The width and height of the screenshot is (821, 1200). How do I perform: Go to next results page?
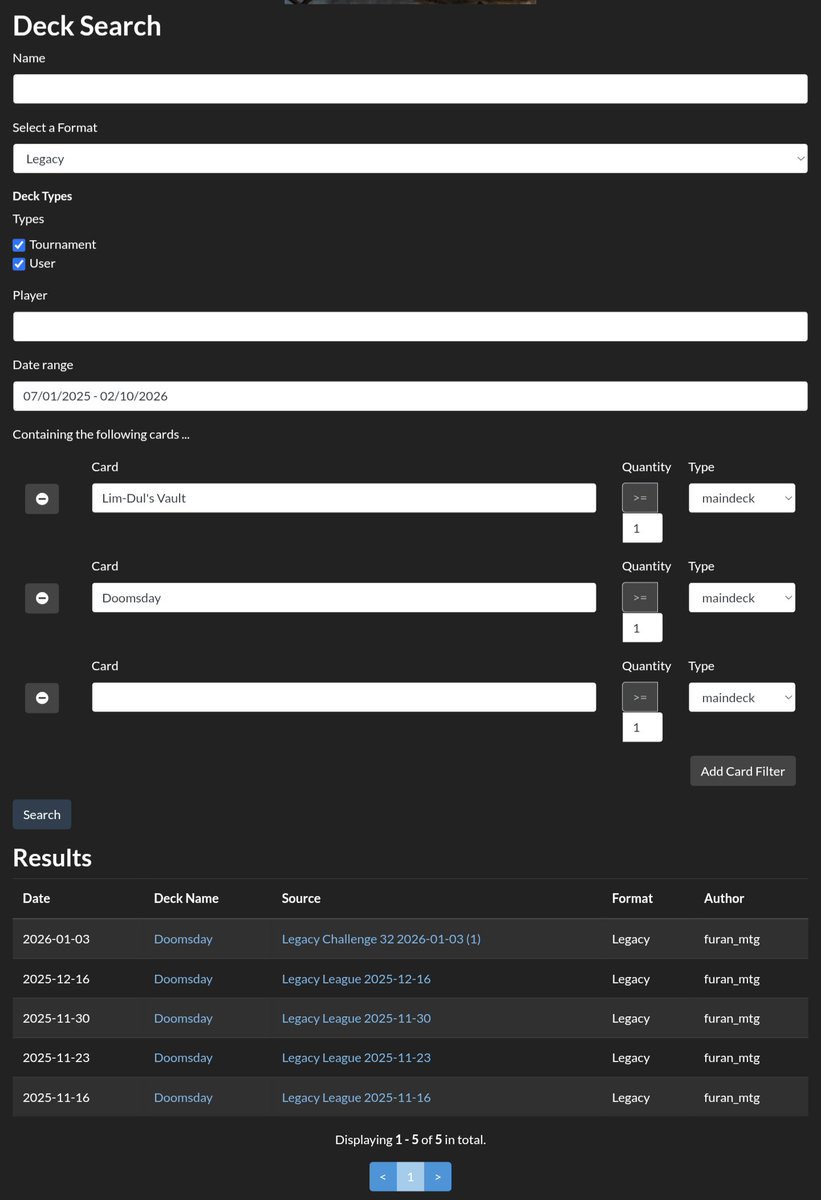(x=438, y=1177)
